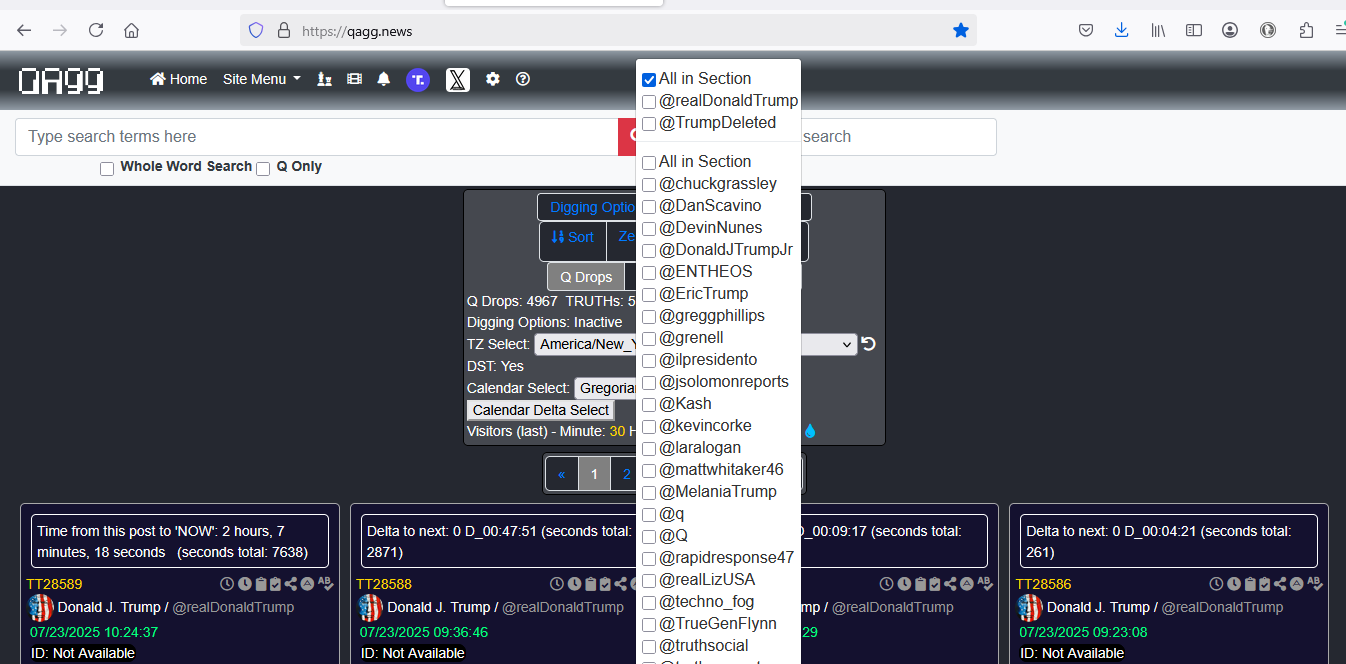
Task: Click the Calendar Delta Select button
Action: click(541, 410)
